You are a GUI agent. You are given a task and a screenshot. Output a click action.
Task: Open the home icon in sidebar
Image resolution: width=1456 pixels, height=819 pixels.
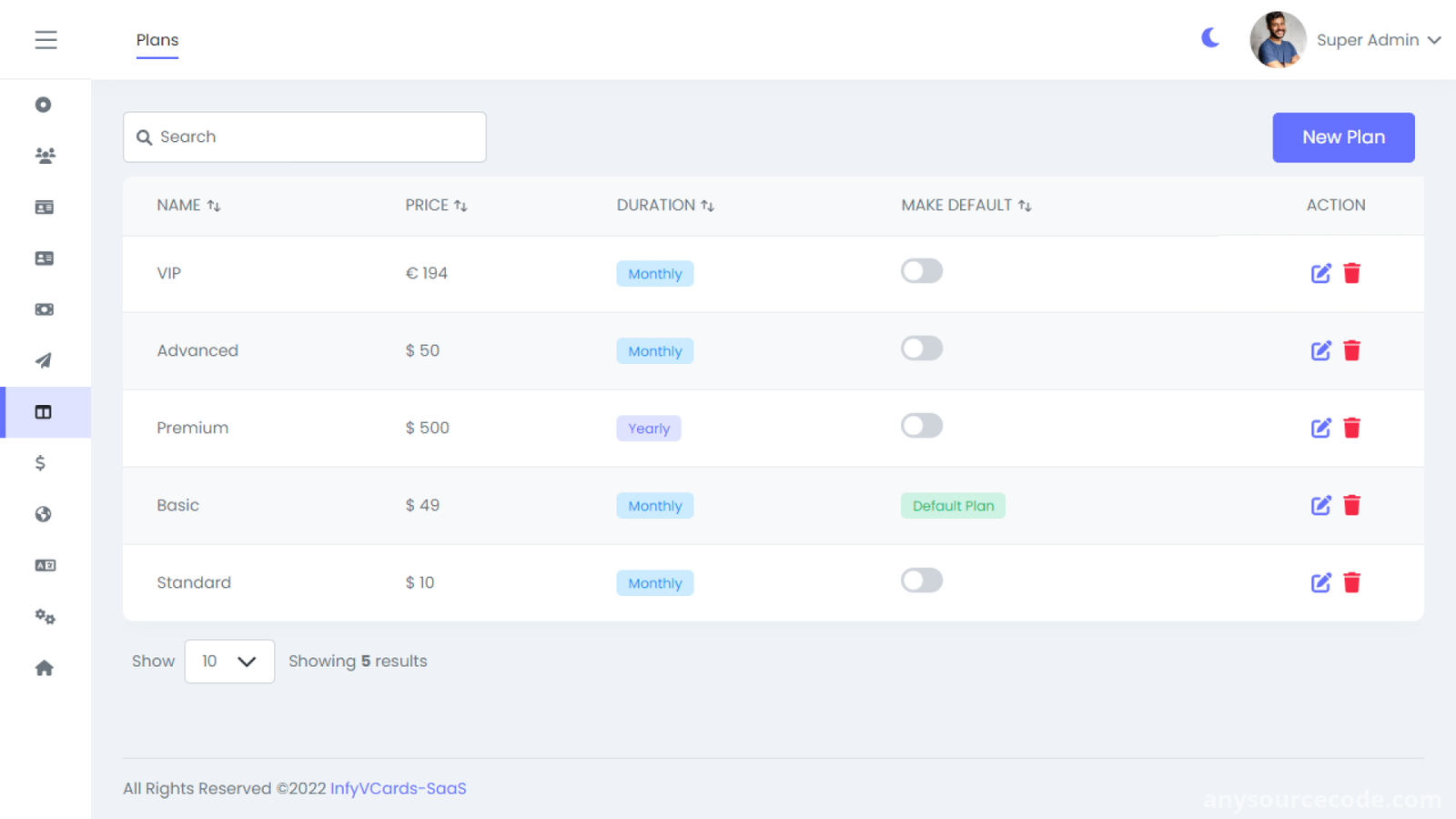click(44, 668)
